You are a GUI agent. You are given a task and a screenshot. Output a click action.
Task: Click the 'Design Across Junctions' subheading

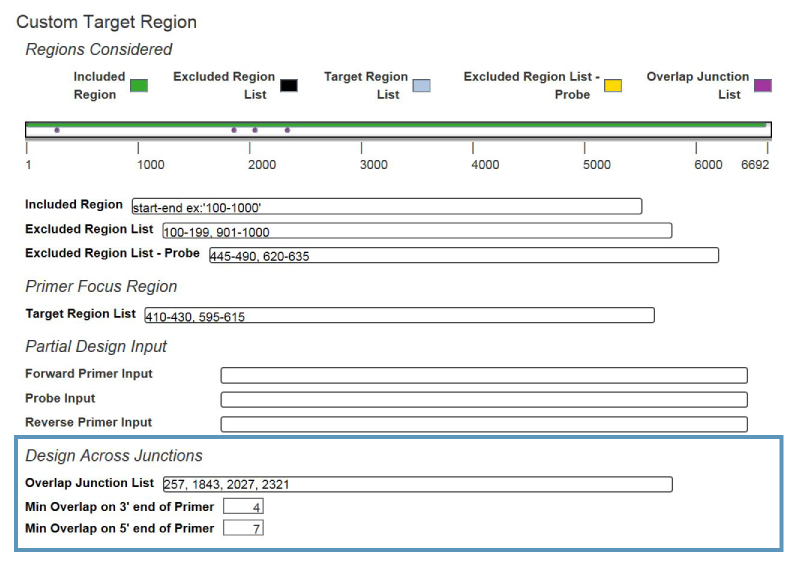click(114, 455)
